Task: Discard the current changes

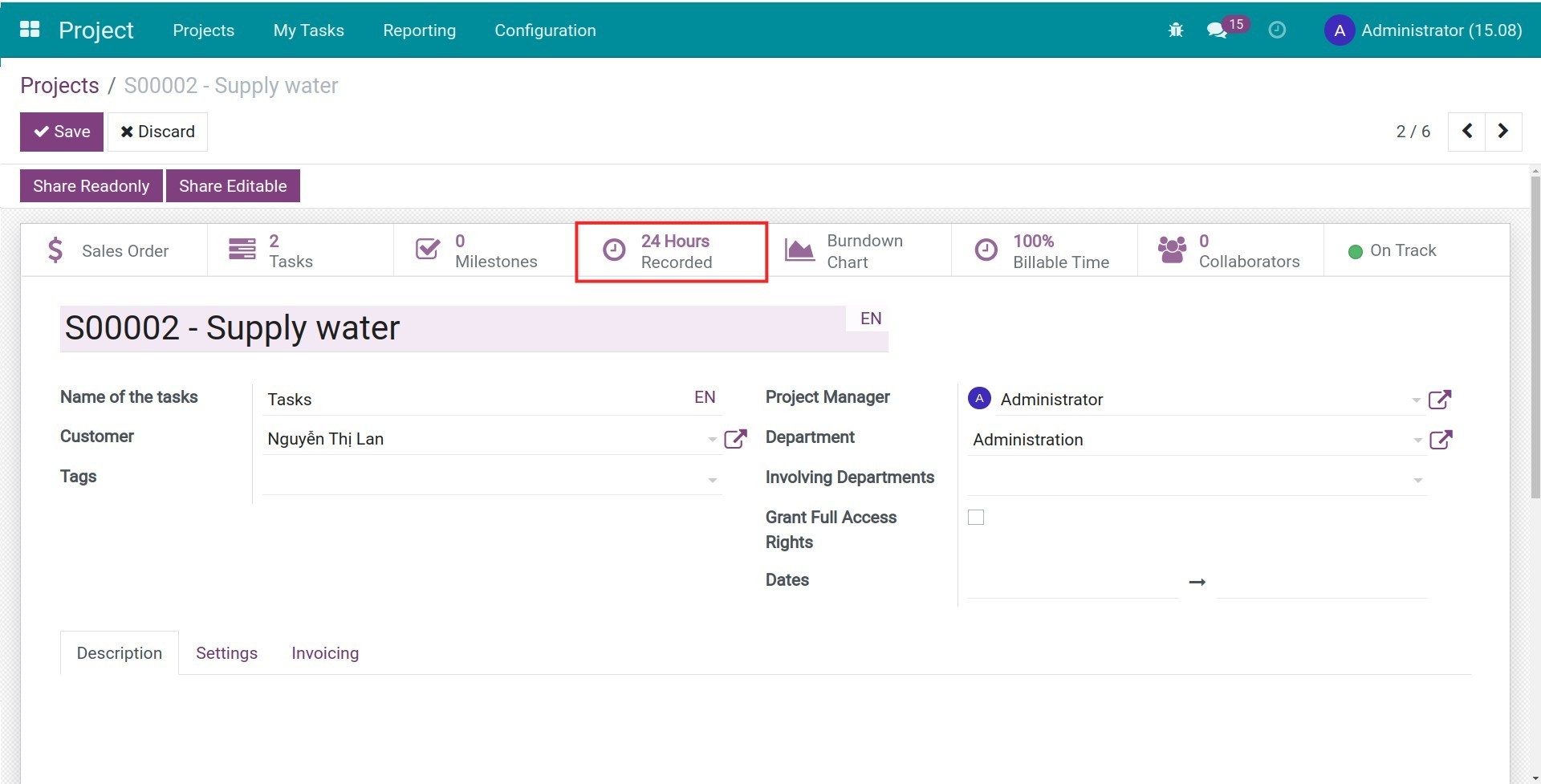Action: pyautogui.click(x=157, y=131)
